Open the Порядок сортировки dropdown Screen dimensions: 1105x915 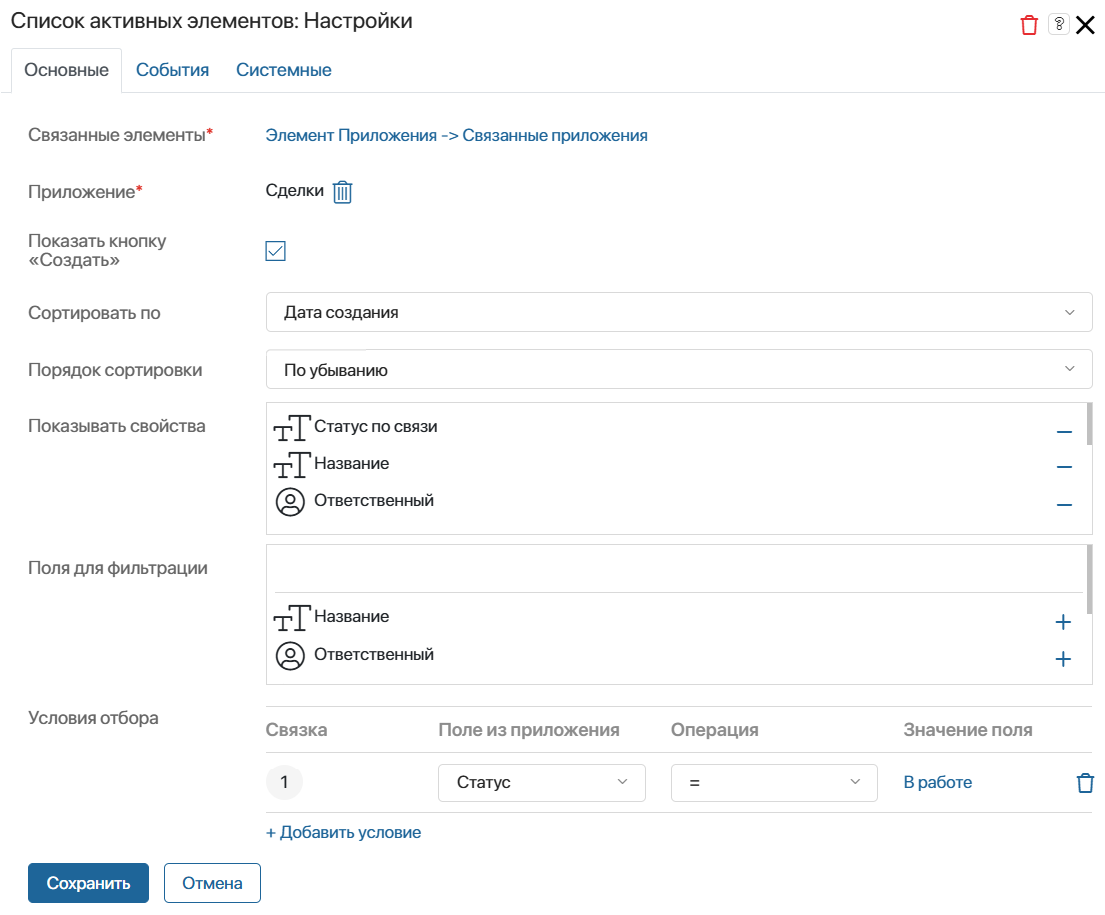point(679,369)
